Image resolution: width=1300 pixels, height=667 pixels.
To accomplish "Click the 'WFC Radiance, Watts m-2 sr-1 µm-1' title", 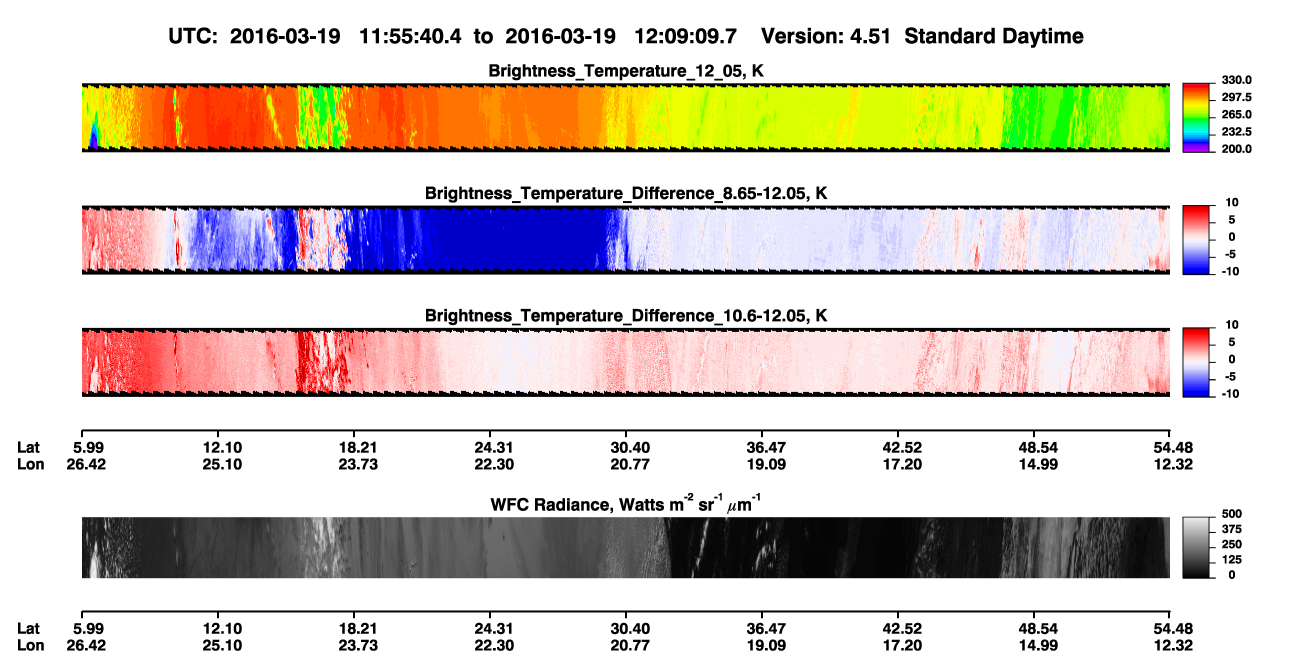I will coord(626,503).
